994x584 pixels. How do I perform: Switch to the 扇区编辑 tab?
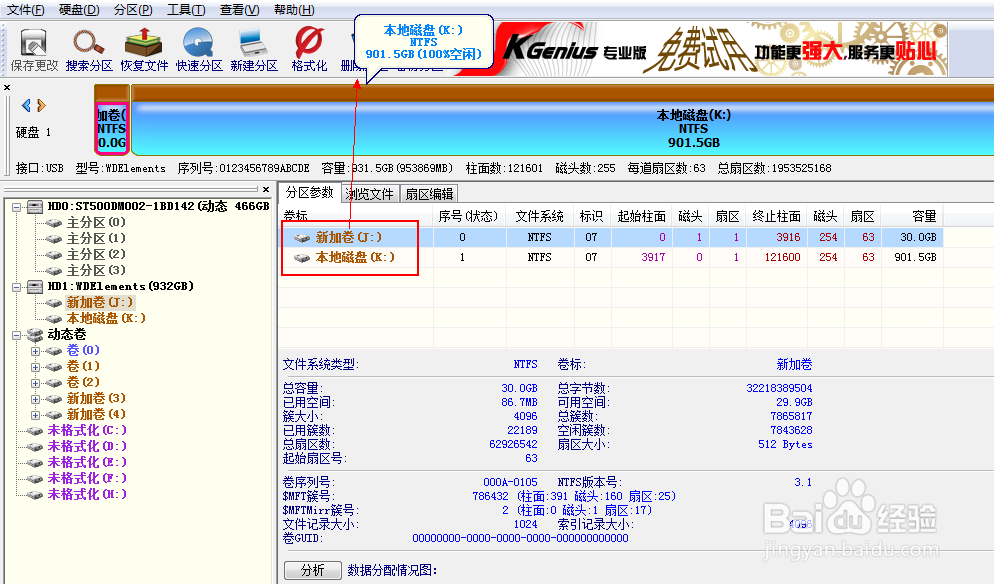pos(429,194)
